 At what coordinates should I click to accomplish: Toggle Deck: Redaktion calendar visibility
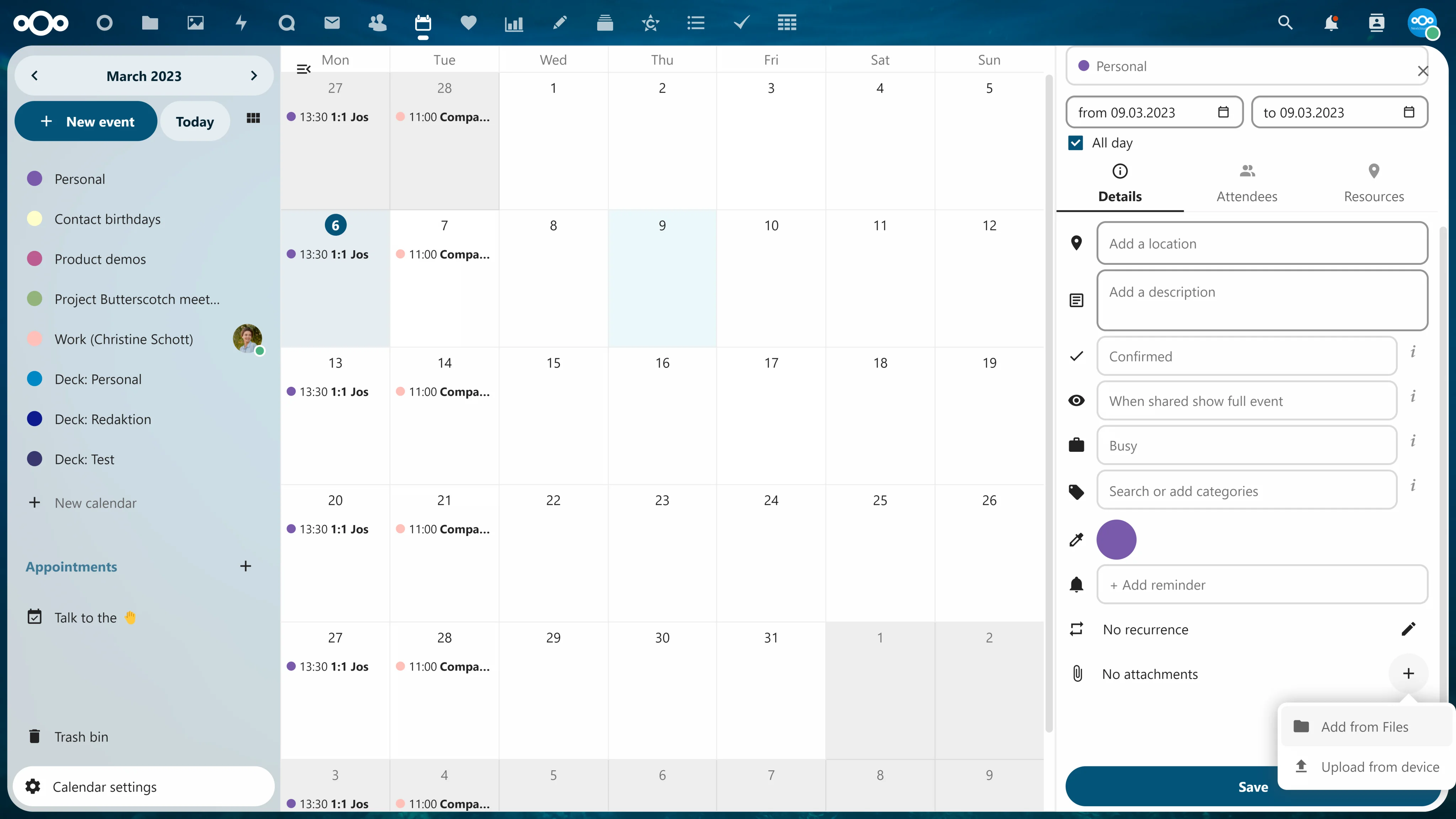pyautogui.click(x=34, y=419)
